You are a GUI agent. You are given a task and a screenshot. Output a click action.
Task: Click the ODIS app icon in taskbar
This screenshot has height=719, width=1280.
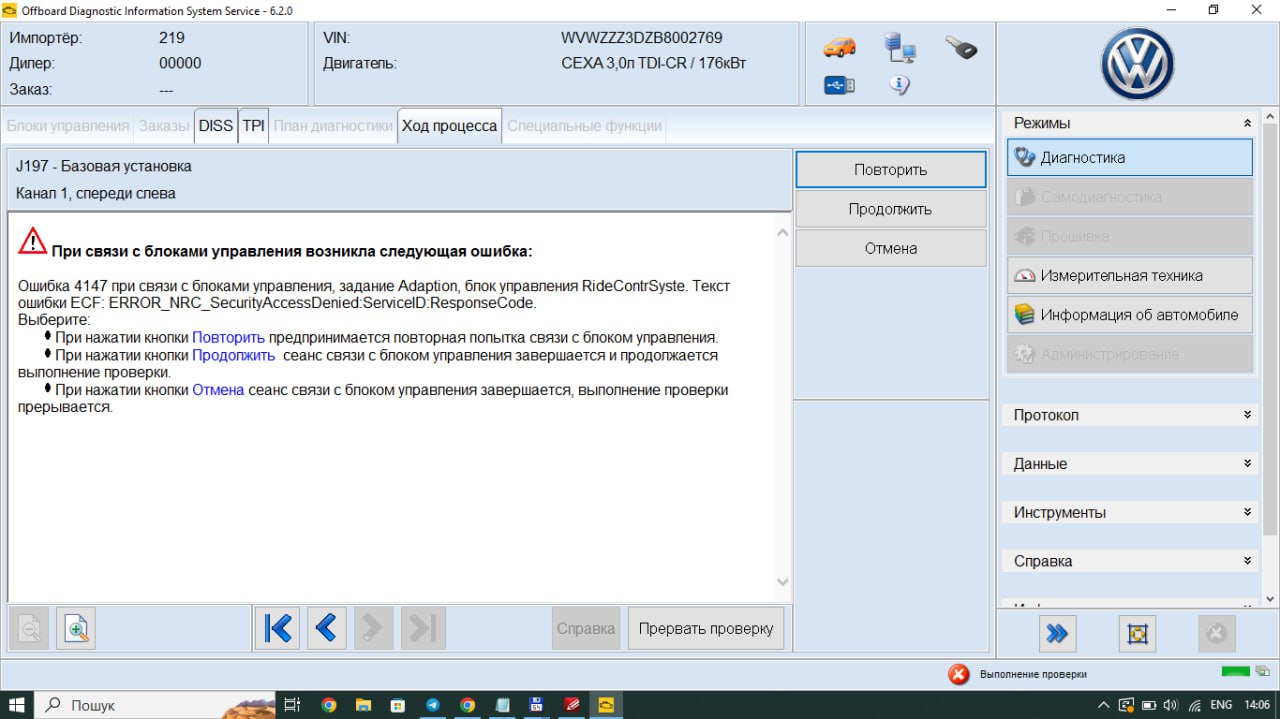click(606, 705)
